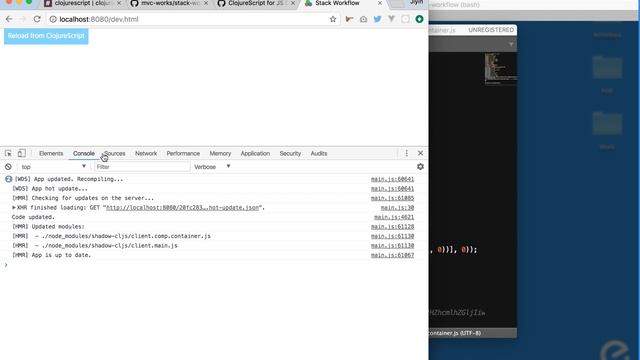The height and width of the screenshot is (360, 640).
Task: Bookmark this page with the star icon
Action: [333, 19]
